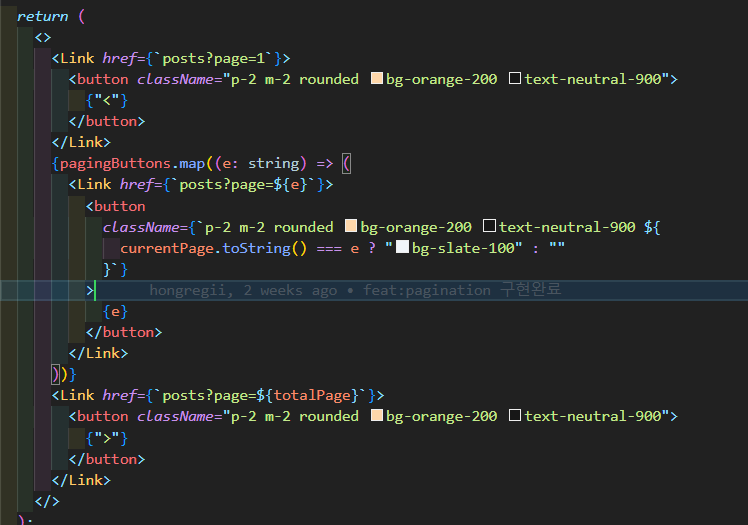Click orange swatch before first bg-orange-200
The width and height of the screenshot is (748, 525).
(377, 78)
